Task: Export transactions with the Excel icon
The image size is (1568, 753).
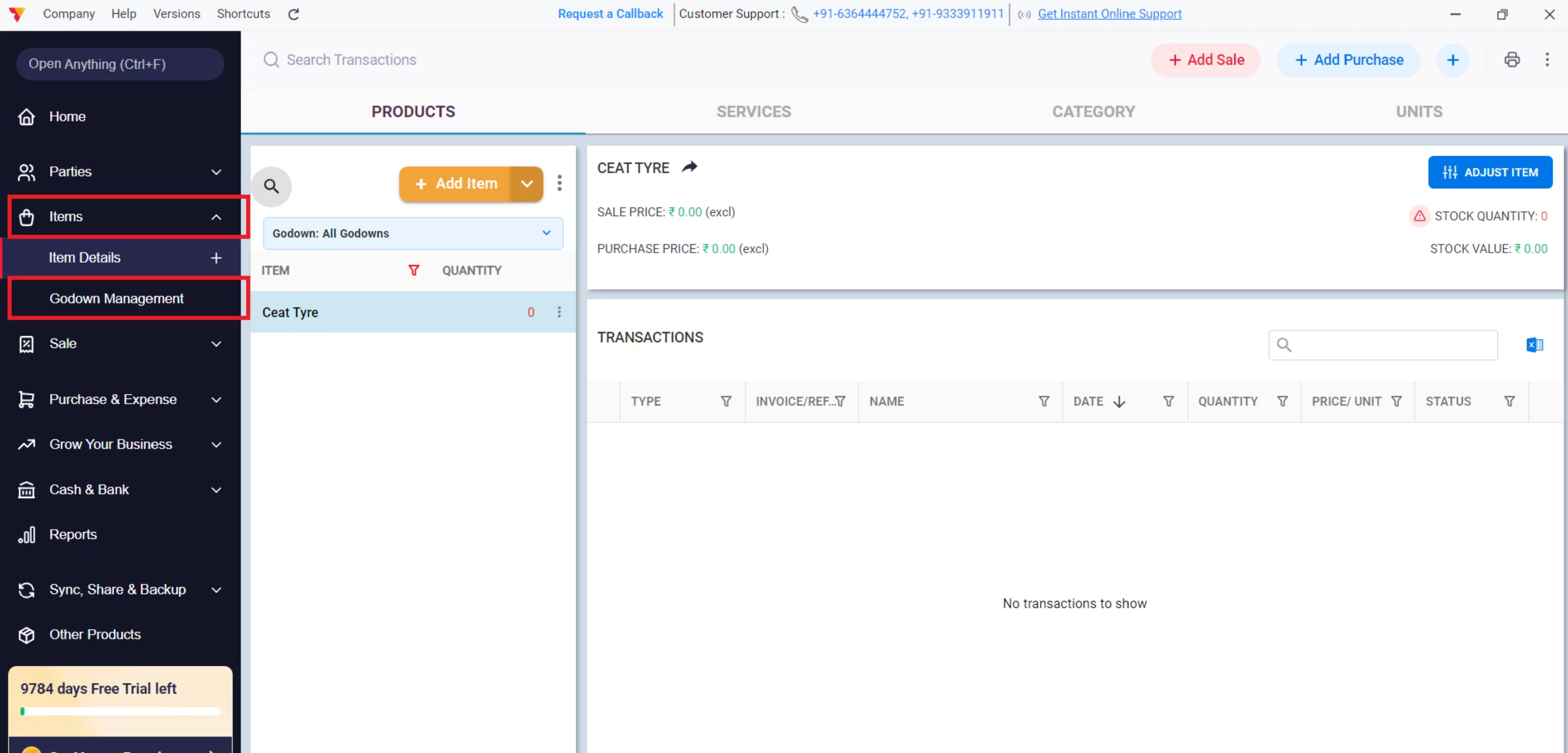Action: [1534, 345]
